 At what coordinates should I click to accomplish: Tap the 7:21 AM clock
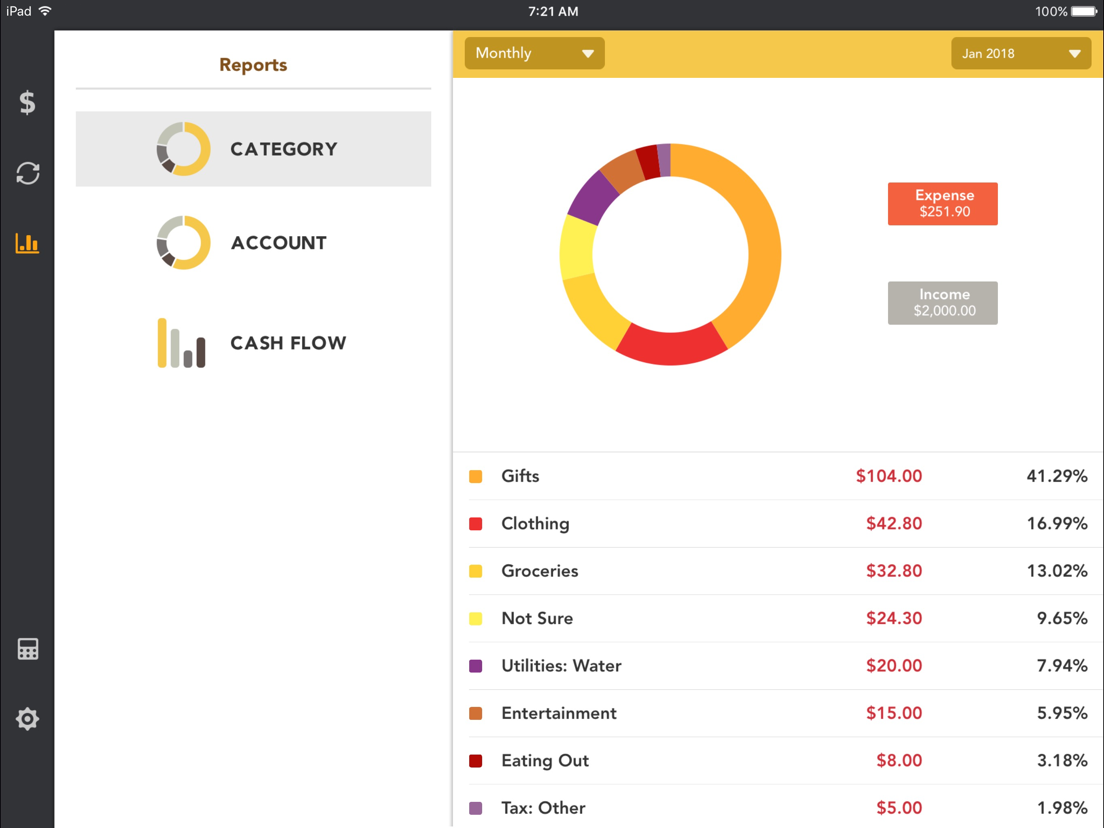pos(553,11)
